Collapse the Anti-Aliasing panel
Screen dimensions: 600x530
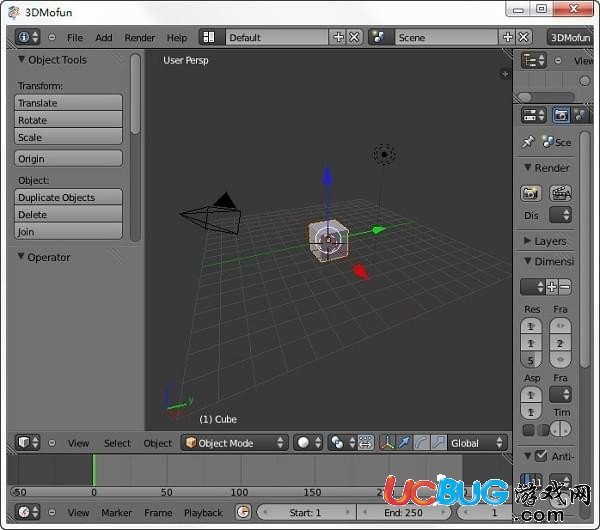point(528,456)
